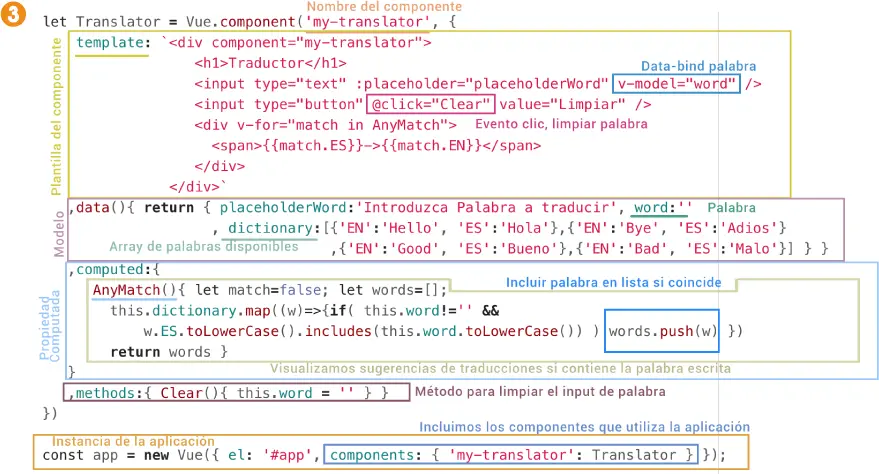Click 'Instancia de la aplicación' label
879x474 pixels.
coord(133,442)
